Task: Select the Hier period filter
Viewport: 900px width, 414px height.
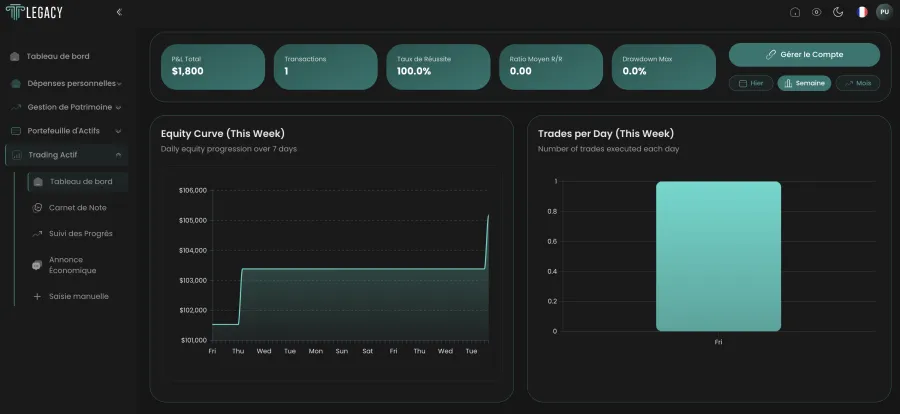Action: point(751,83)
